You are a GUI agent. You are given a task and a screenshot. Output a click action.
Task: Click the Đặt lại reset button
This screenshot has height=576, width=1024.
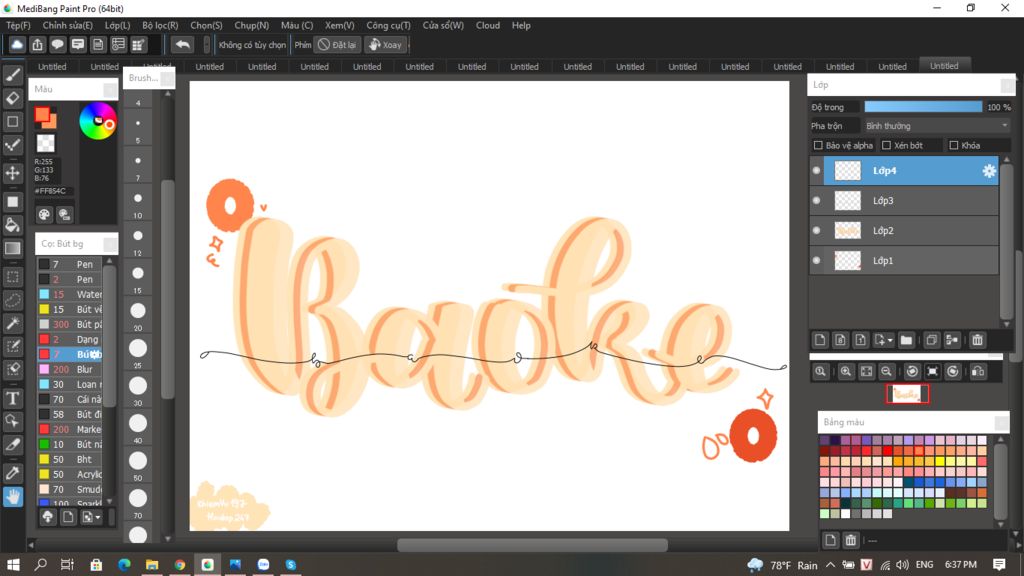[x=337, y=44]
